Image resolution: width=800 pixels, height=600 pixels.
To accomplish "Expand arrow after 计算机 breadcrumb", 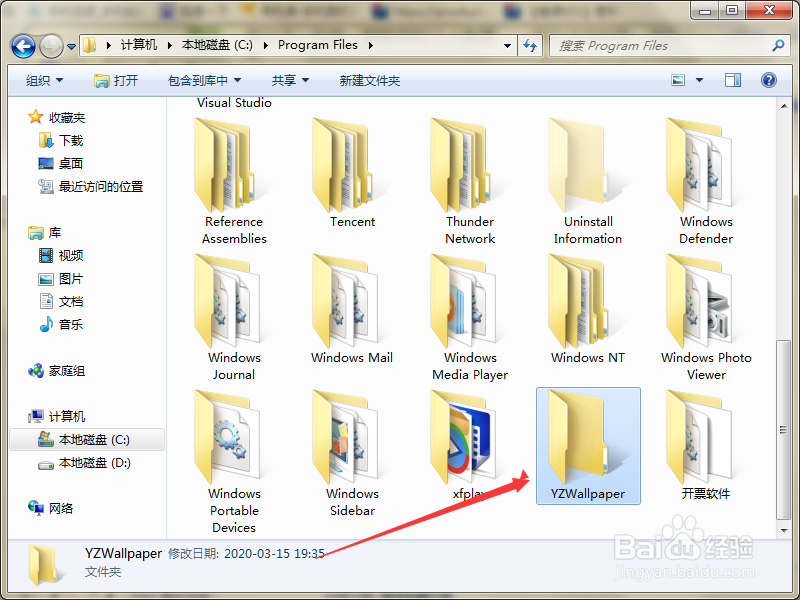I will (x=169, y=45).
